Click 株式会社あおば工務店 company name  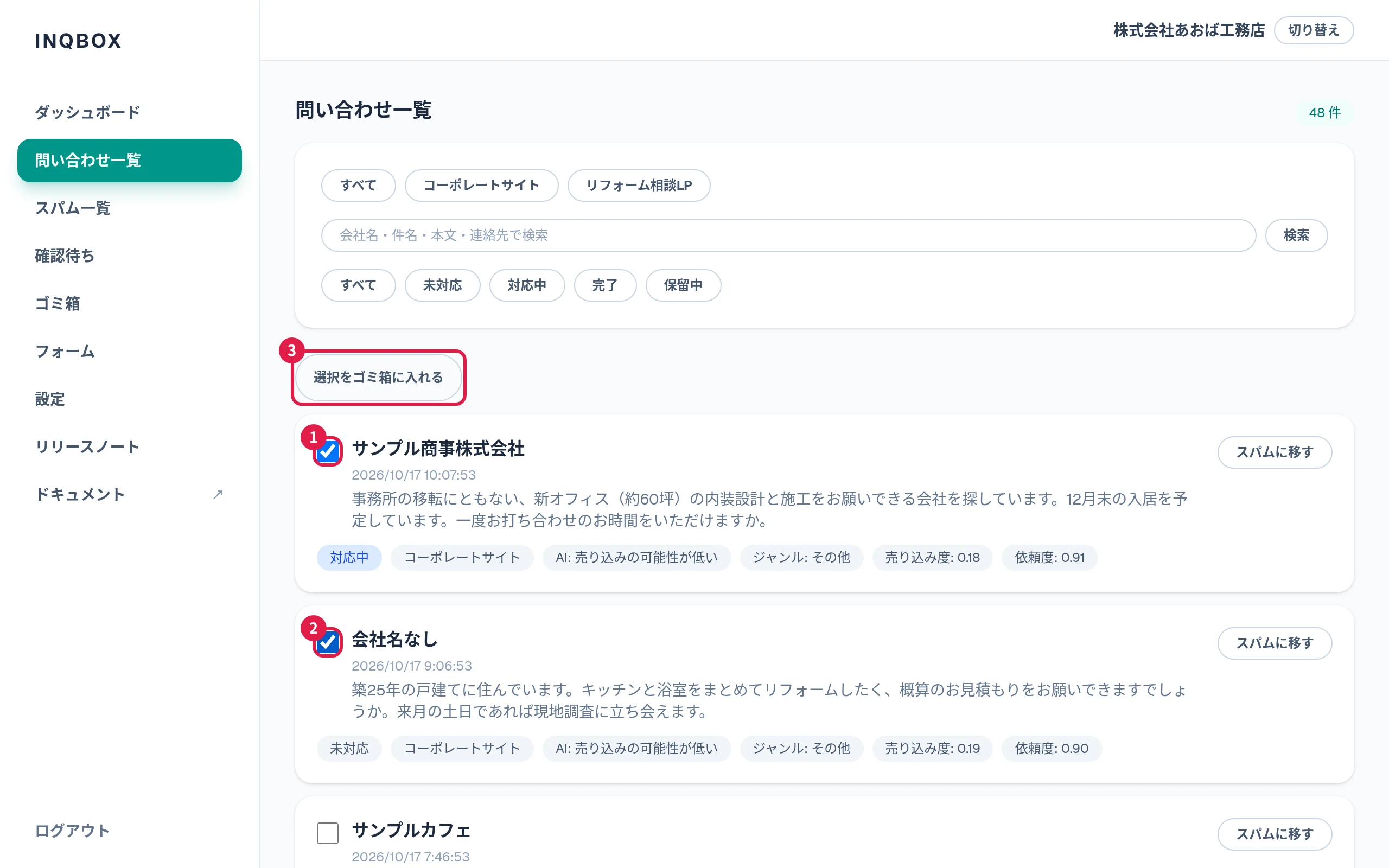pos(1189,30)
